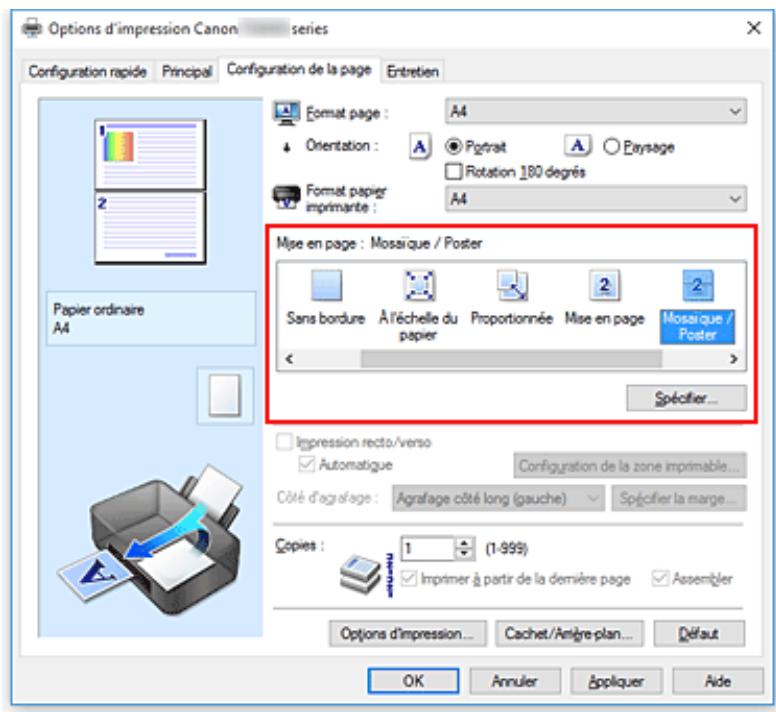Click the Défaut button
The width and height of the screenshot is (776, 712).
pyautogui.click(x=699, y=634)
